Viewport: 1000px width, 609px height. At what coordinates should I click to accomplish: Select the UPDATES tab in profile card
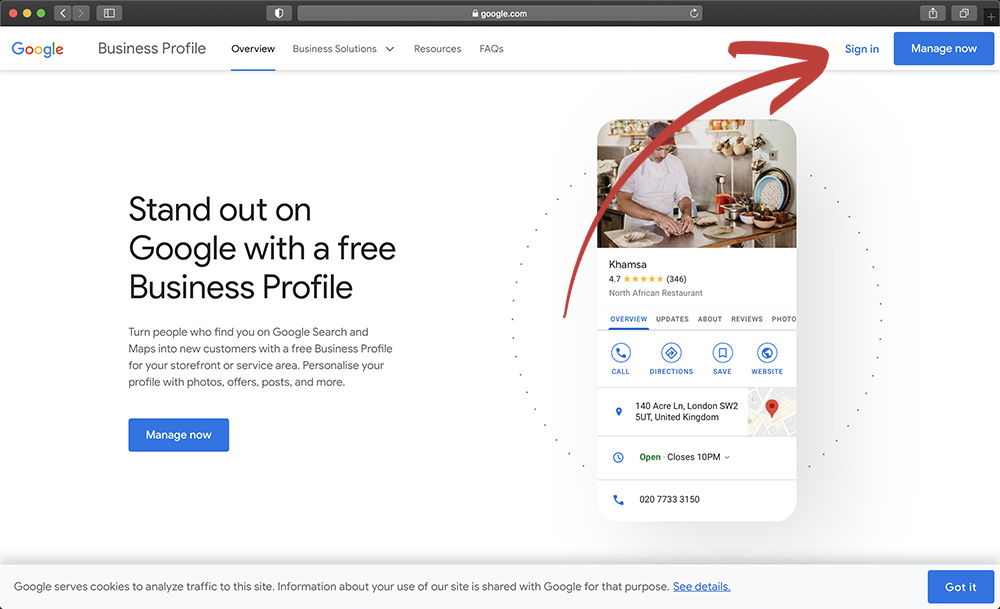[x=672, y=319]
